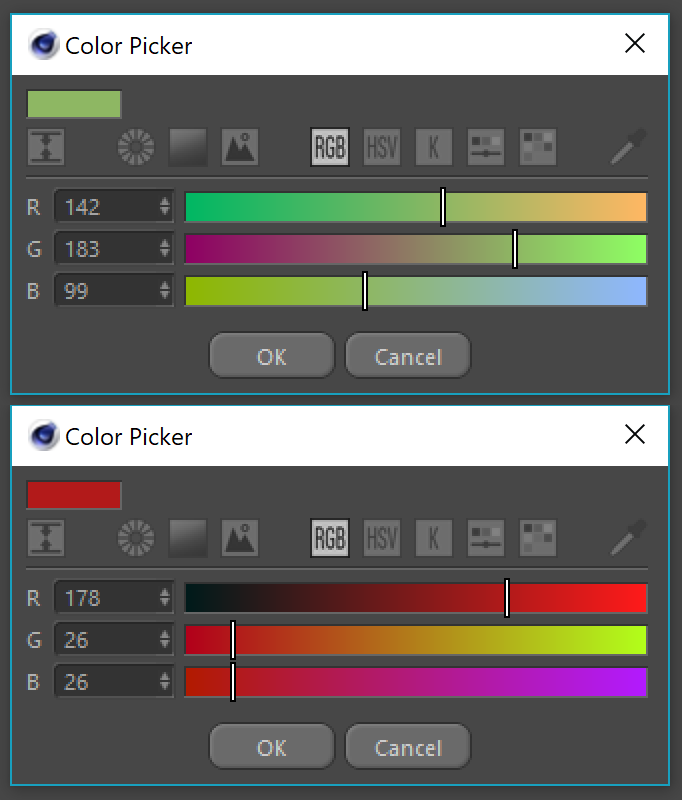Click the stepper arrows for B value 99
Screen dimensions: 682x800
pos(164,292)
